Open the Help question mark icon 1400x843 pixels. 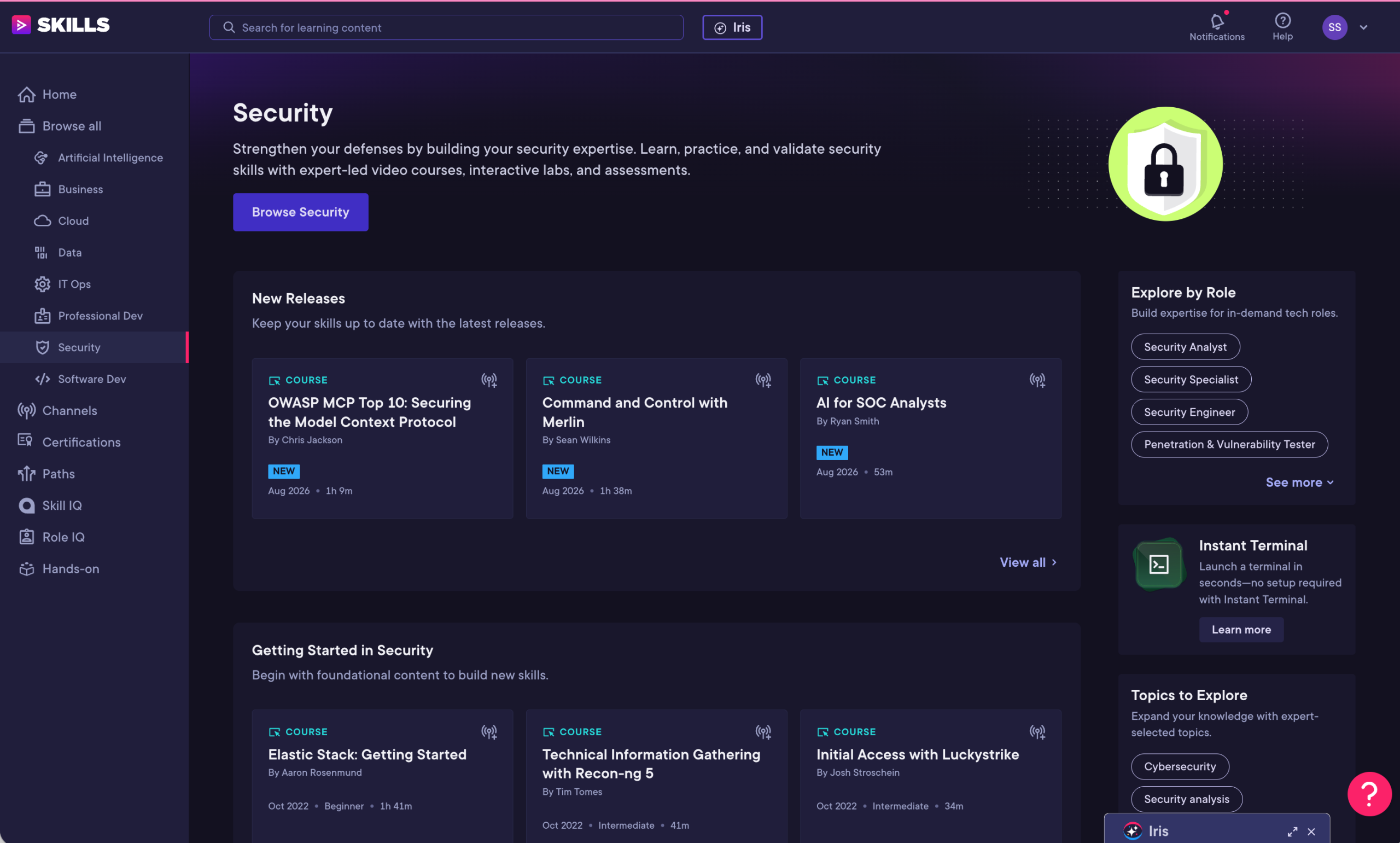pyautogui.click(x=1282, y=20)
